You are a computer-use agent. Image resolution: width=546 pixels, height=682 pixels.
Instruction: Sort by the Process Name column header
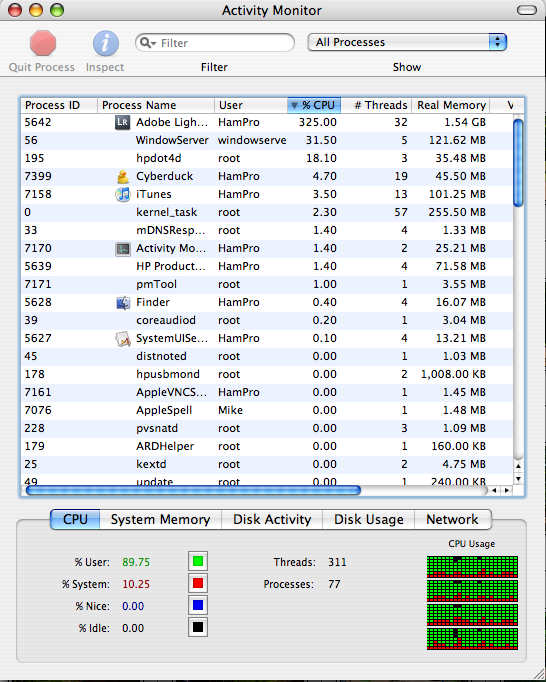coord(156,105)
